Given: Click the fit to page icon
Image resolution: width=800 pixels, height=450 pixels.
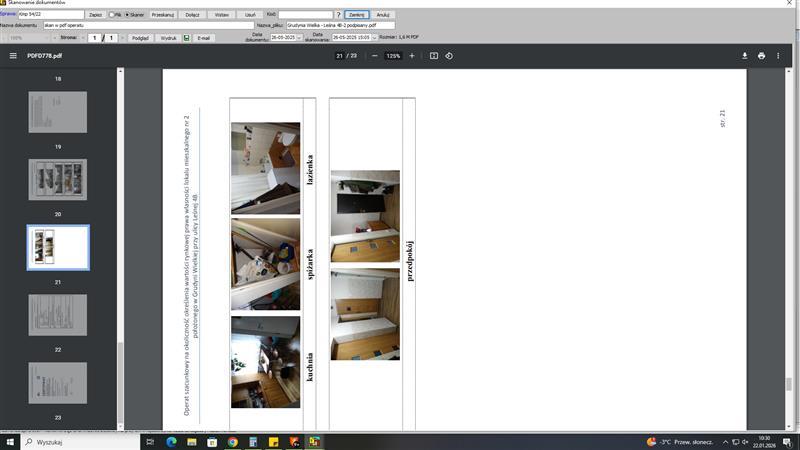Looking at the screenshot, I should [434, 56].
